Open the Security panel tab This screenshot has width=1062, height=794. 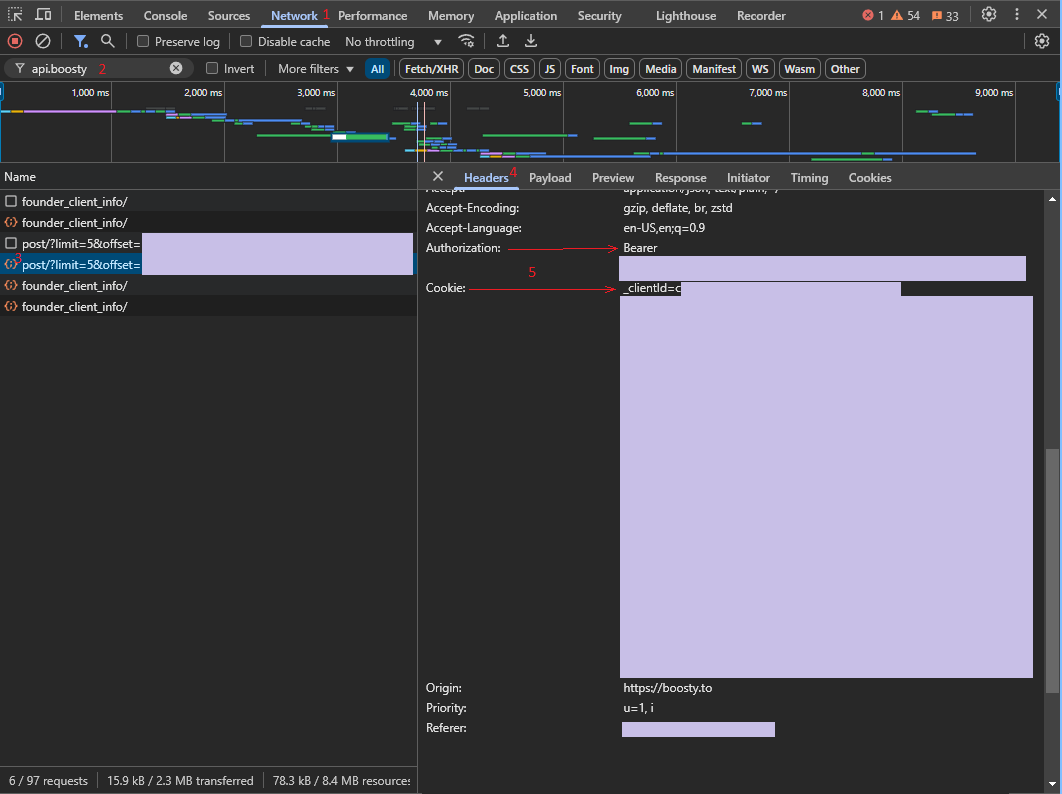point(599,15)
